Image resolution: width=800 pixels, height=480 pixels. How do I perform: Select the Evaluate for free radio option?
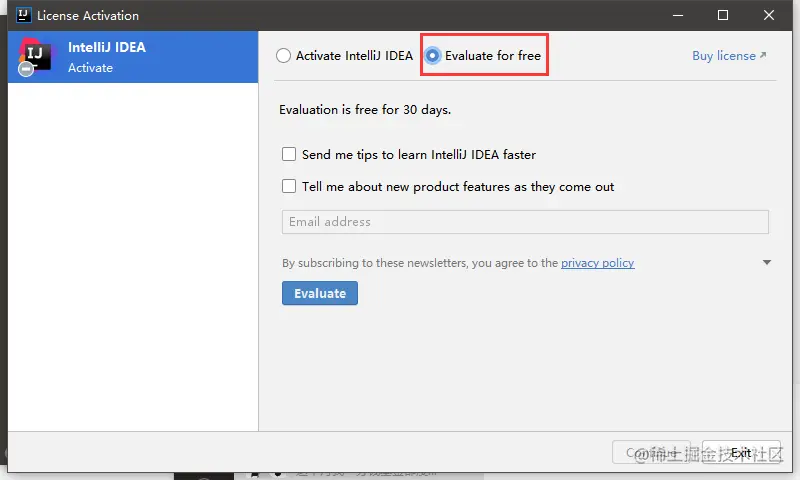(x=432, y=55)
